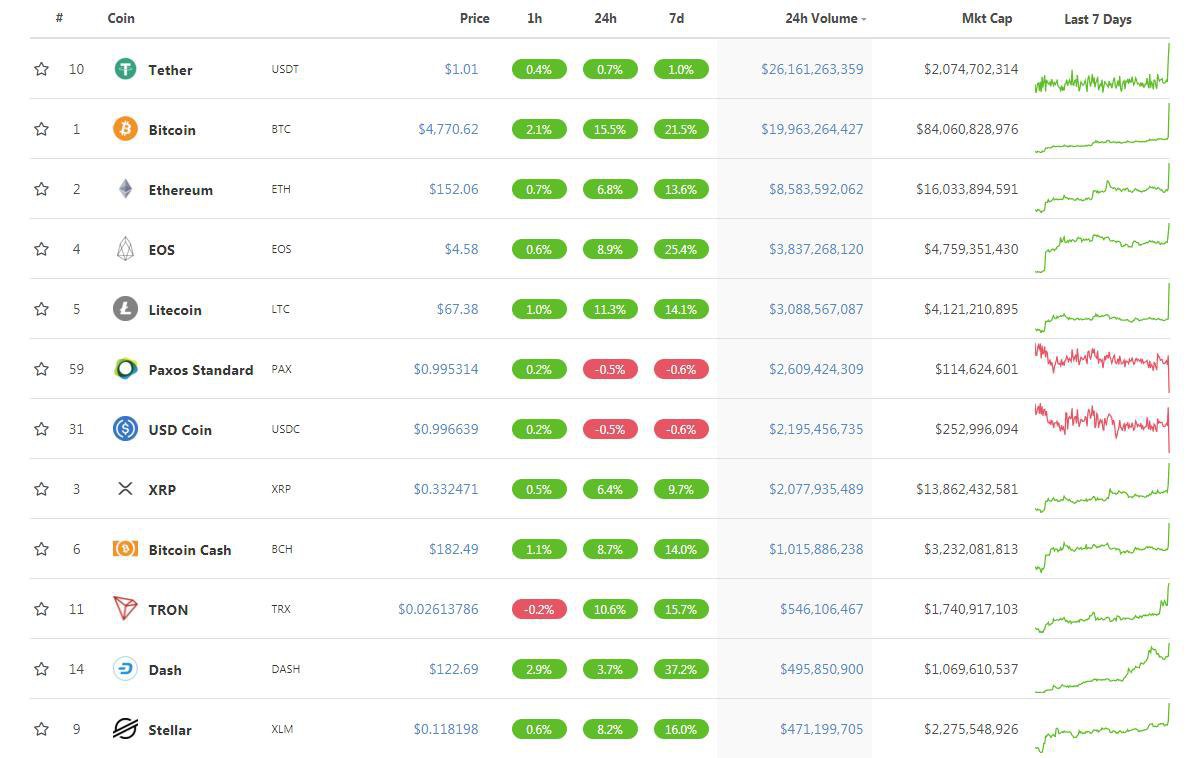The image size is (1200, 758).
Task: Sort by the Price column header
Action: [474, 18]
